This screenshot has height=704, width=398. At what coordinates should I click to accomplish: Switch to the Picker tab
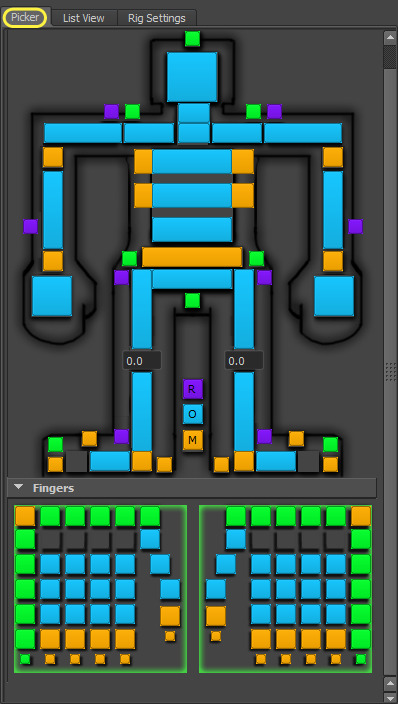tap(25, 18)
